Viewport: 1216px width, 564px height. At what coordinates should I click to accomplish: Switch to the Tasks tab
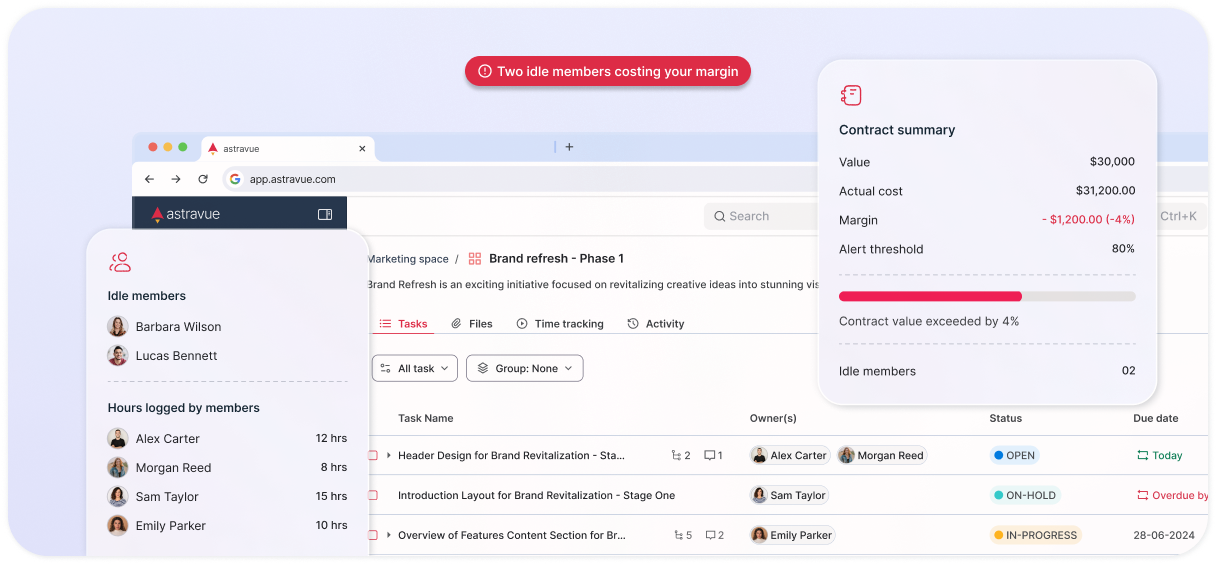click(404, 324)
